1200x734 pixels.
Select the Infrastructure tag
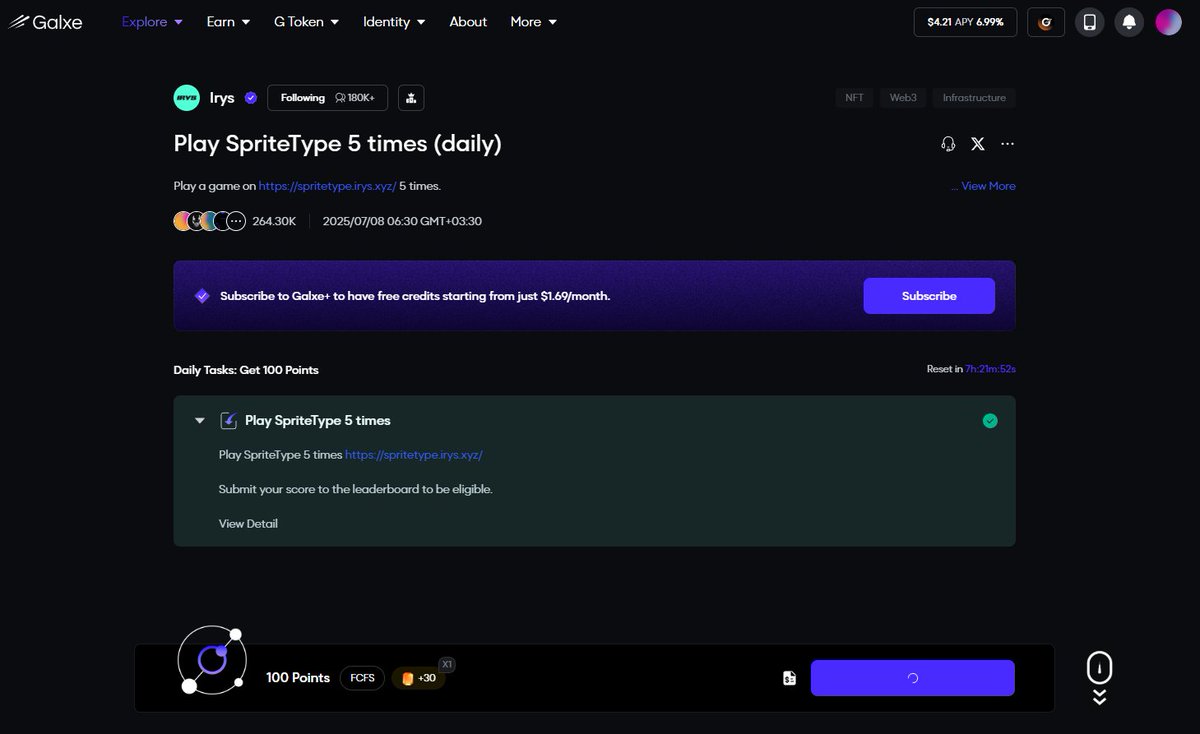click(x=974, y=98)
